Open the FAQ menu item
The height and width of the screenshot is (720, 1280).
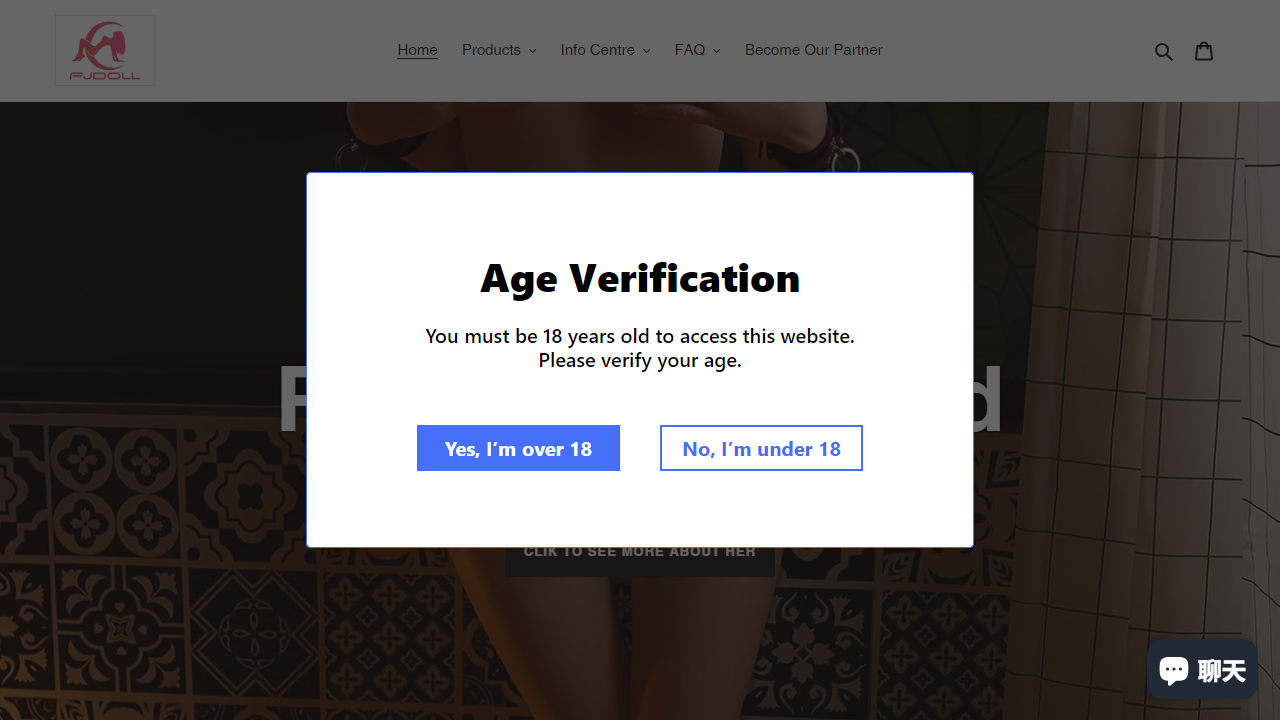point(690,50)
